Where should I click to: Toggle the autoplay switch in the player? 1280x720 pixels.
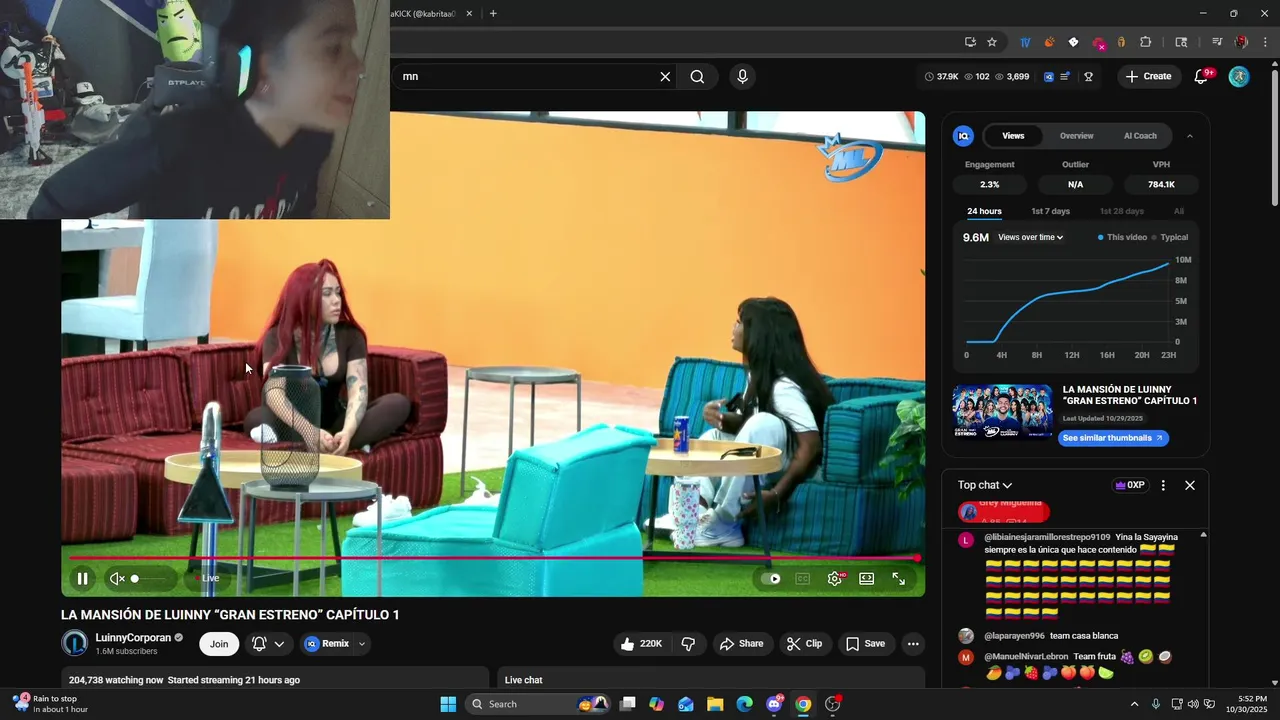point(771,578)
